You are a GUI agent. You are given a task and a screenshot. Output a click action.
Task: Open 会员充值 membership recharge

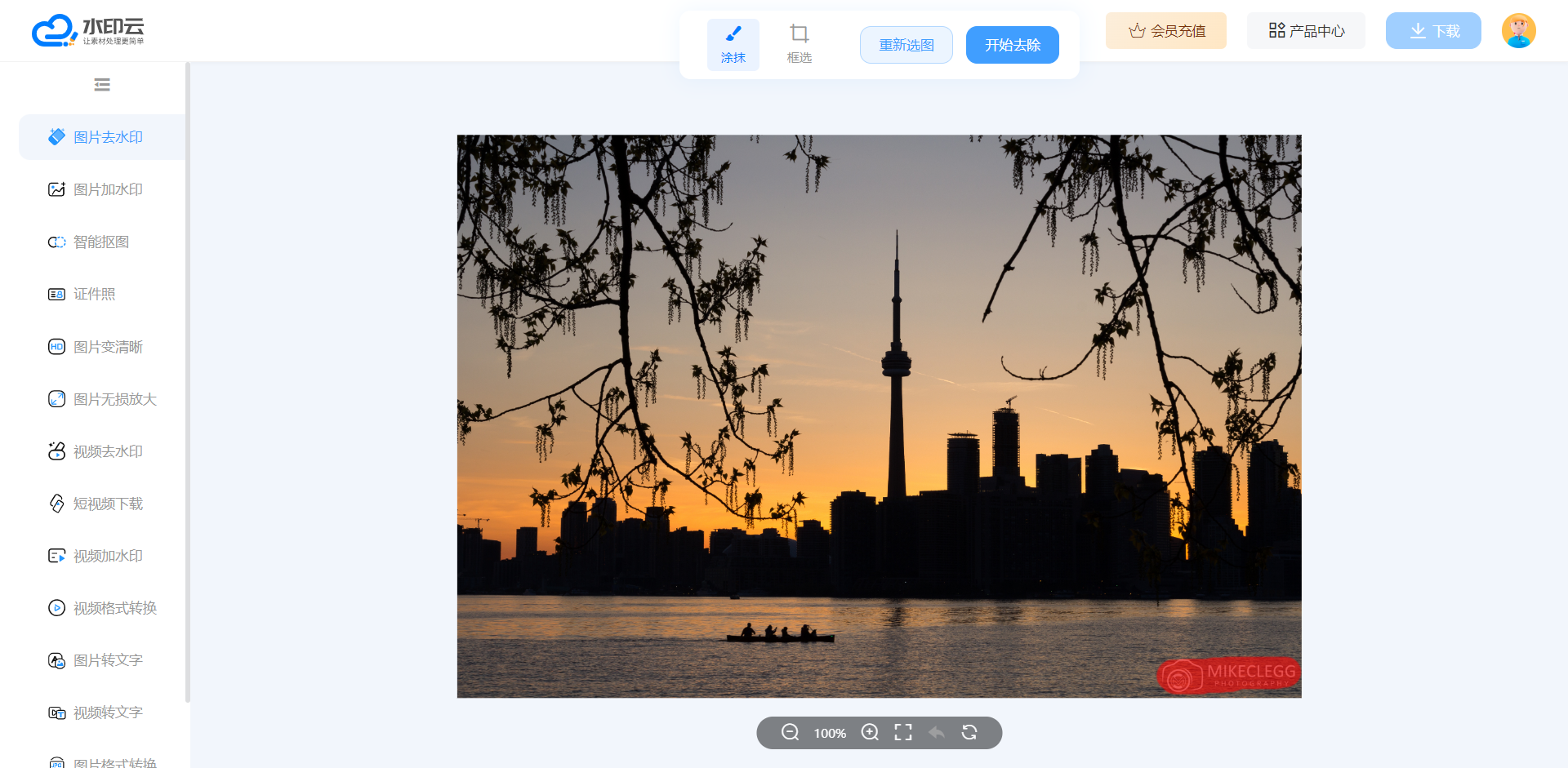tap(1165, 31)
